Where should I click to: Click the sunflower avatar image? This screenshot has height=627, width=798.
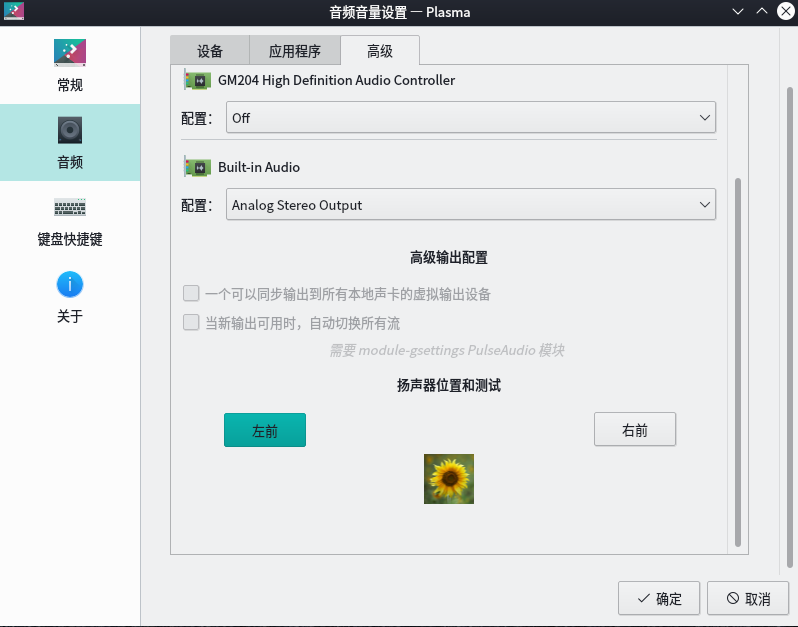point(449,479)
